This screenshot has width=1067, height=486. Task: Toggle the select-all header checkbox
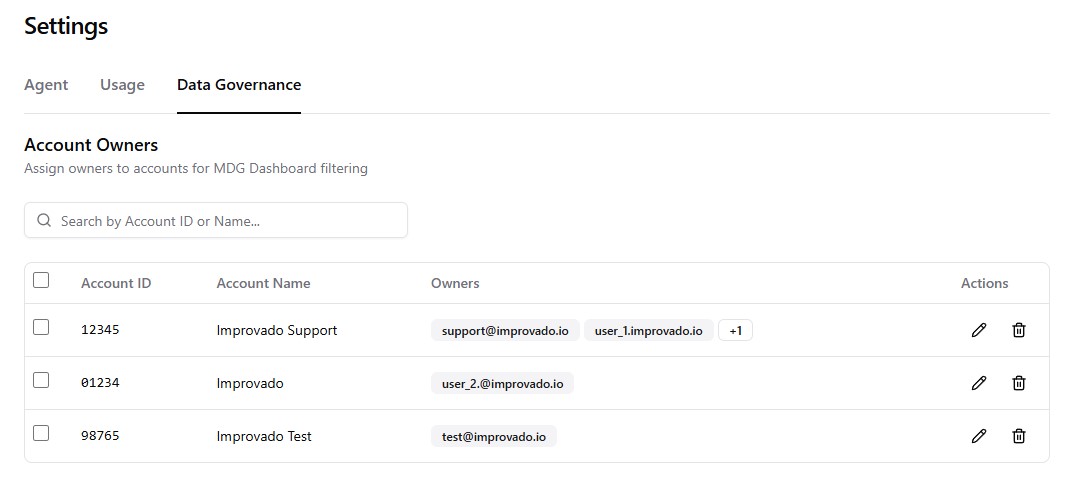pyautogui.click(x=41, y=280)
